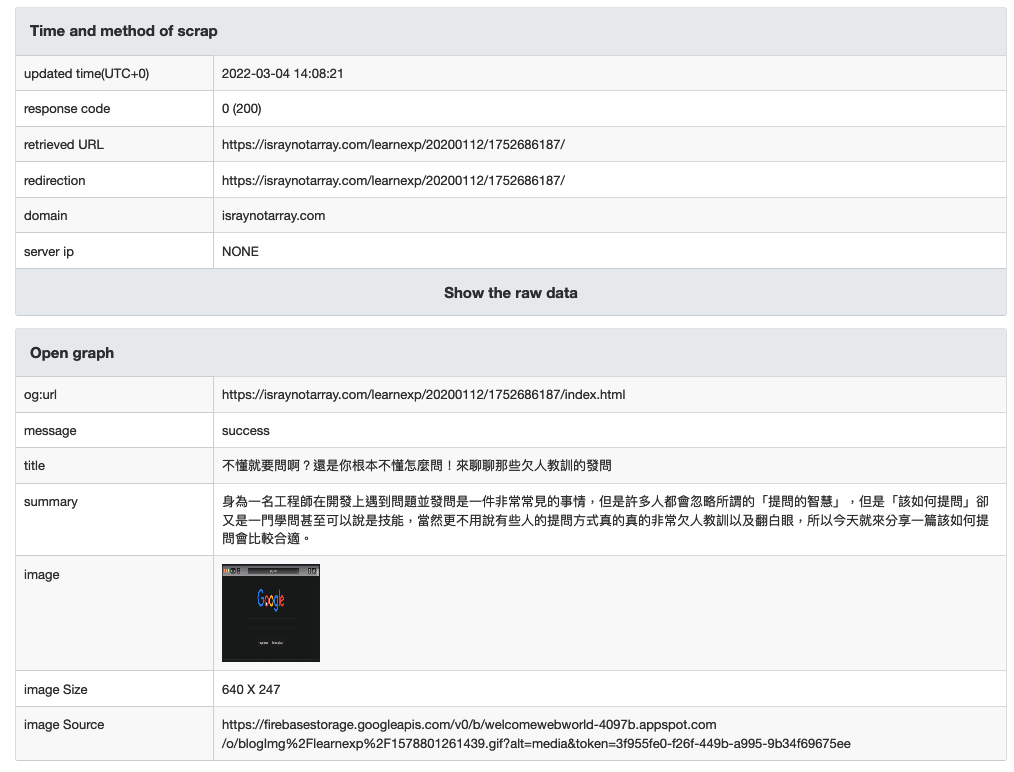Image resolution: width=1014 pixels, height=772 pixels.
Task: Select the Time and method of scrap header
Action: click(123, 31)
